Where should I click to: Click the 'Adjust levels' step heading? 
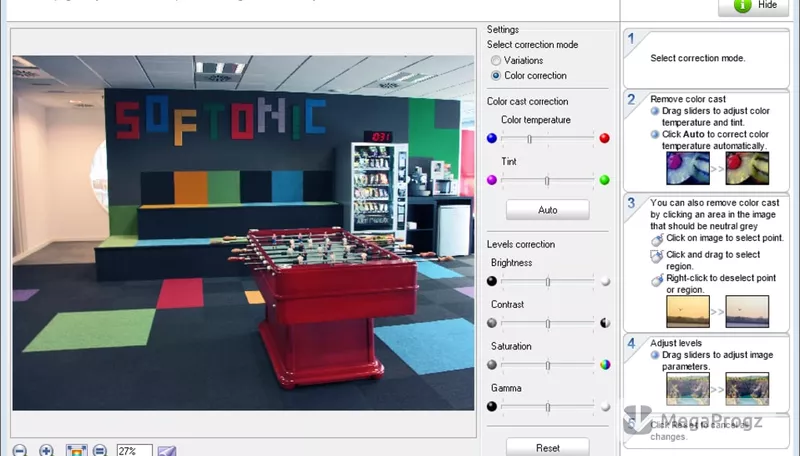coord(676,343)
